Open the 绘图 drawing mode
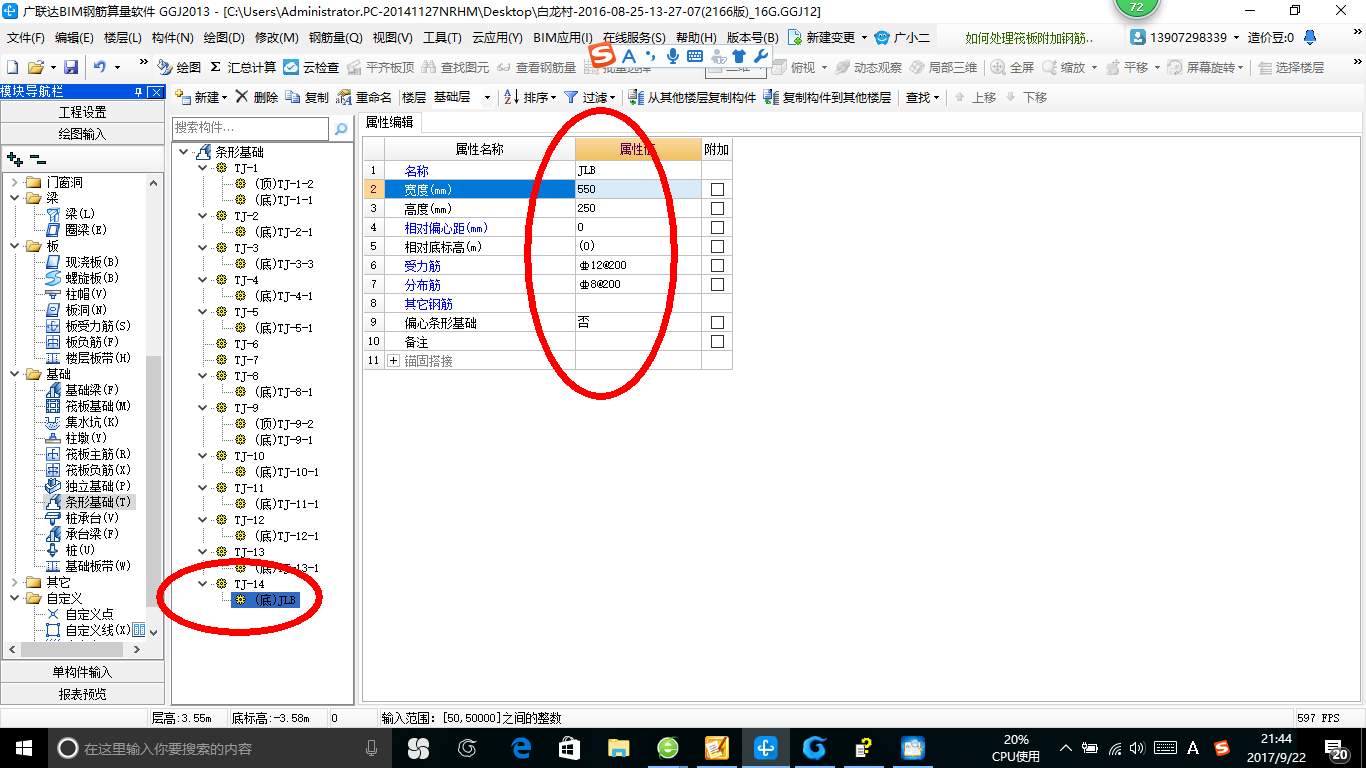Screen dimensions: 1366x768 (180, 67)
